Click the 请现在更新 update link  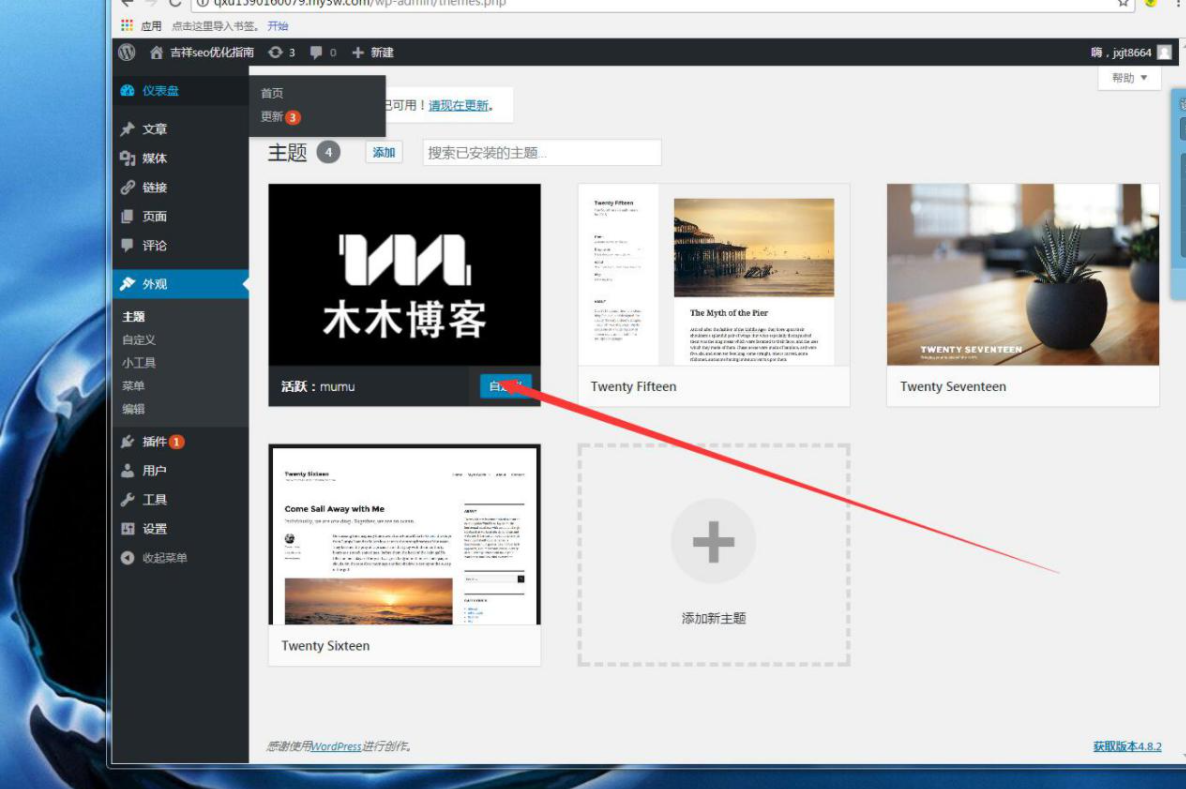pyautogui.click(x=459, y=105)
